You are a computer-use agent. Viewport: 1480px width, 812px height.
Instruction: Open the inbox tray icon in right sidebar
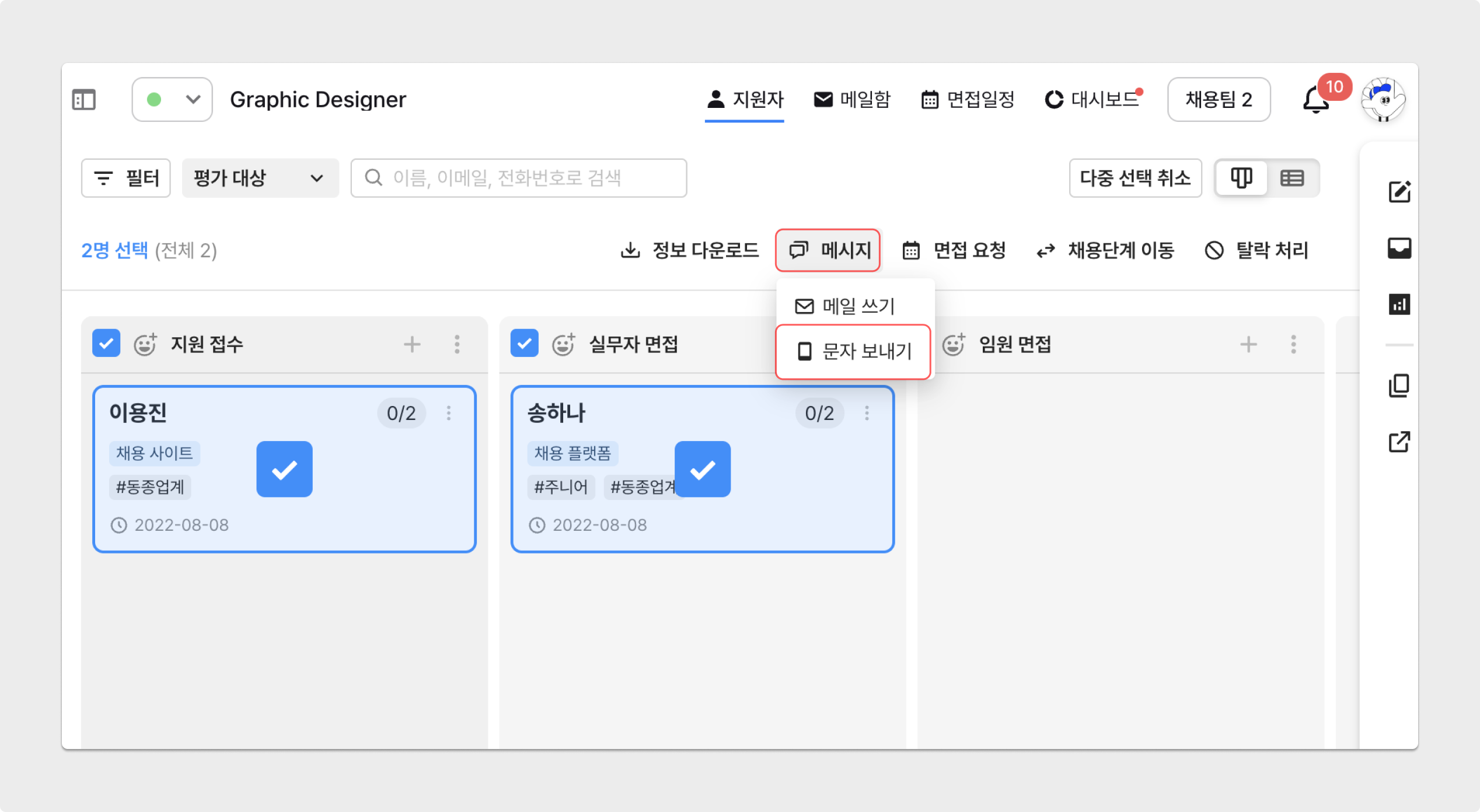click(x=1399, y=248)
